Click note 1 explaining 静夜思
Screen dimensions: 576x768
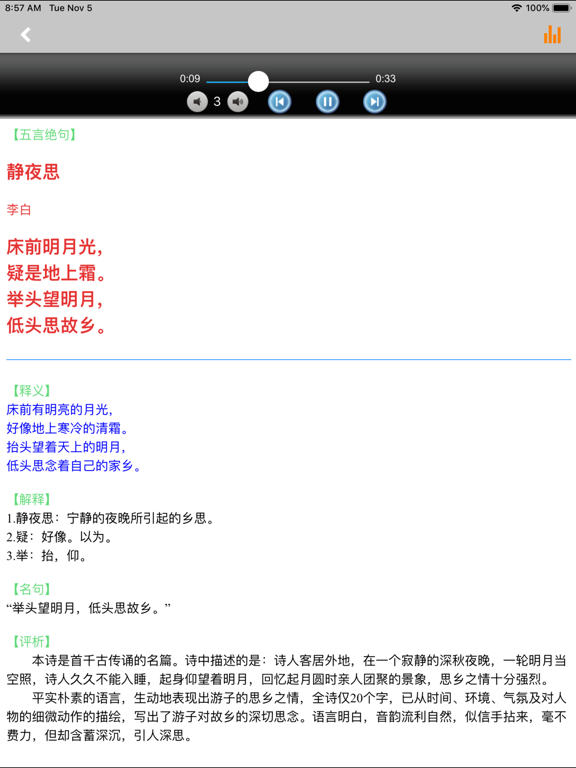point(111,518)
